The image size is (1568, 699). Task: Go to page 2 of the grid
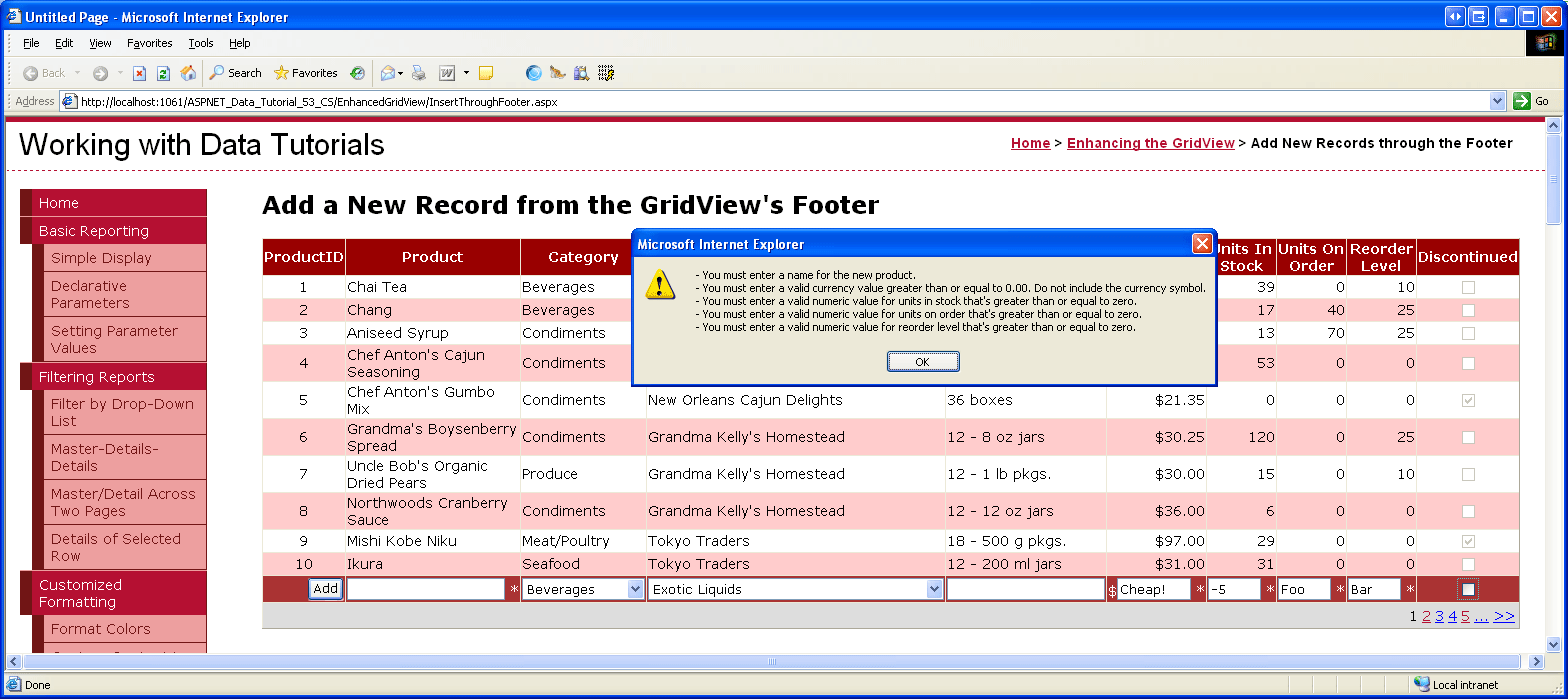(x=1426, y=616)
